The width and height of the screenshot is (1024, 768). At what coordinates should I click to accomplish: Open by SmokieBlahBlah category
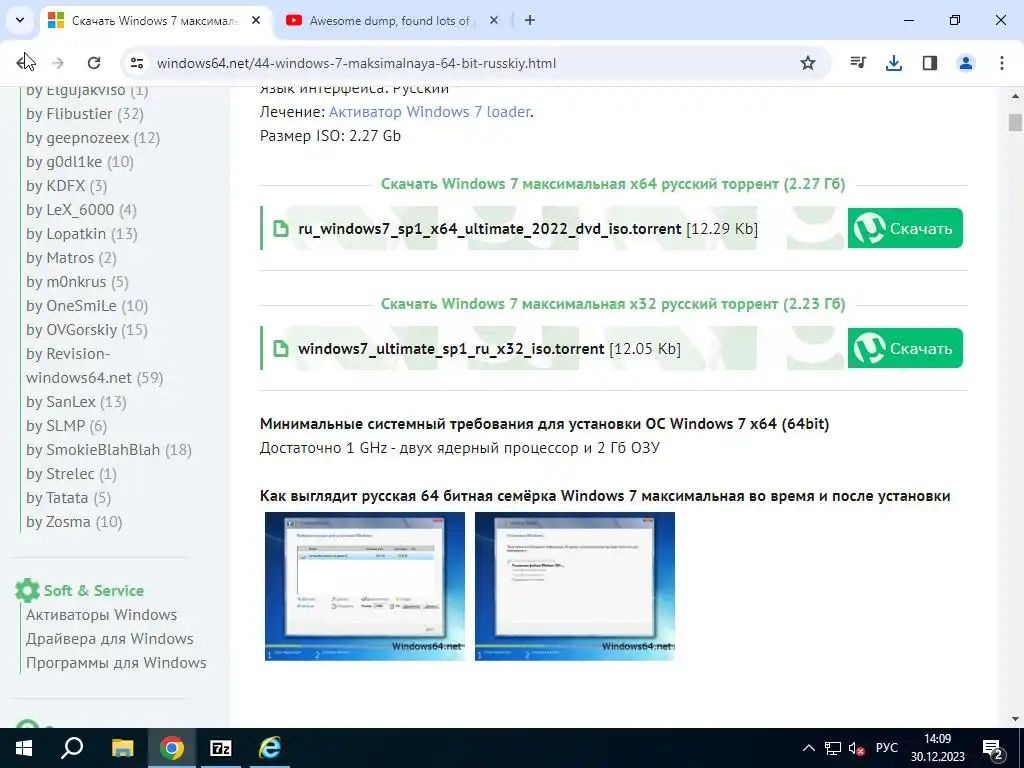93,450
